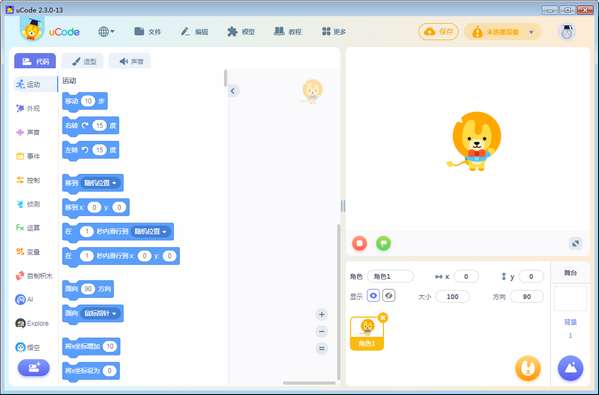The height and width of the screenshot is (395, 599).
Task: Open the go-to random position dropdown
Action: point(100,183)
